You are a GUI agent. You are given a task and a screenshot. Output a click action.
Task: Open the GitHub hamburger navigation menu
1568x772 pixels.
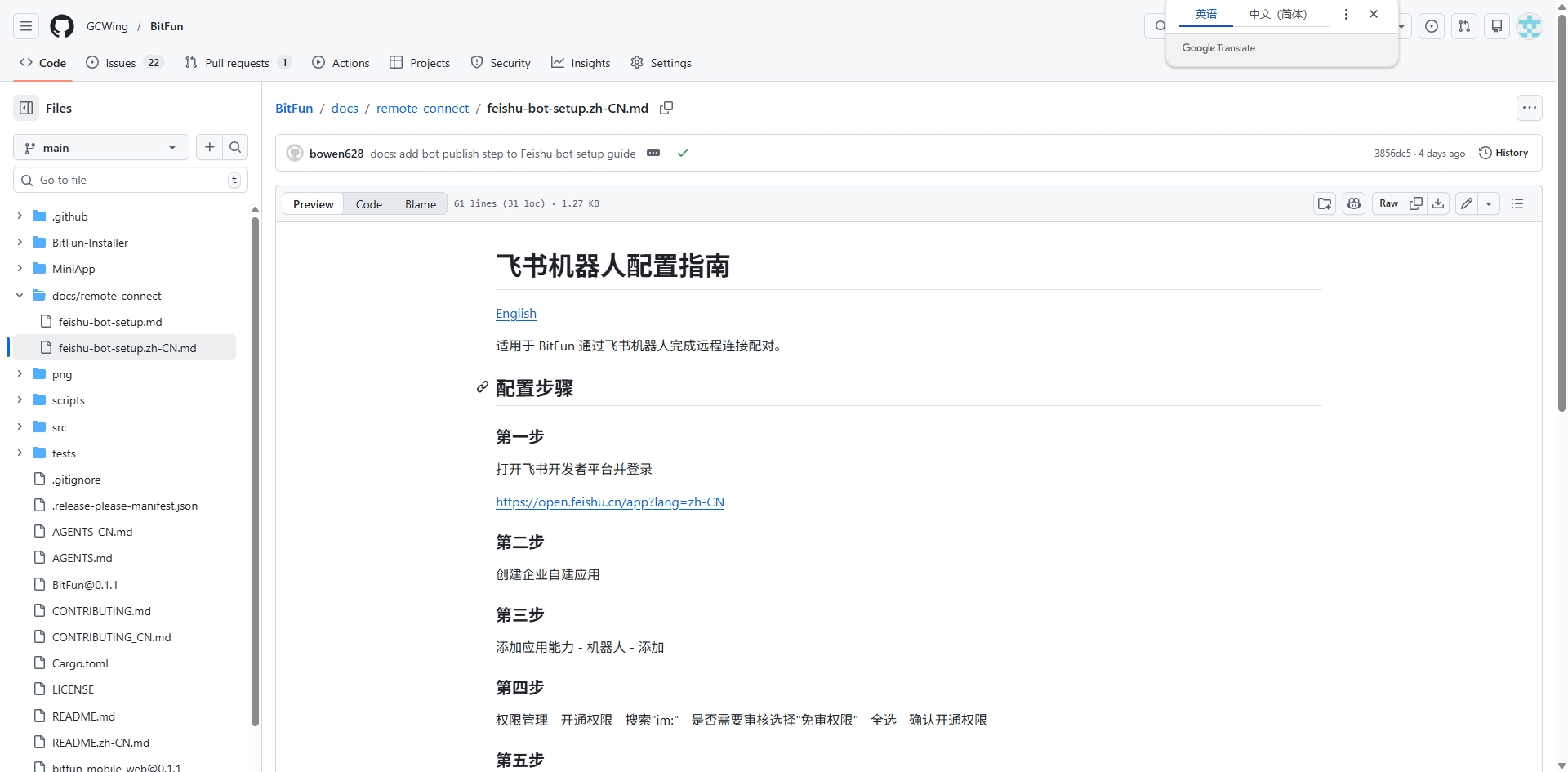pyautogui.click(x=26, y=26)
